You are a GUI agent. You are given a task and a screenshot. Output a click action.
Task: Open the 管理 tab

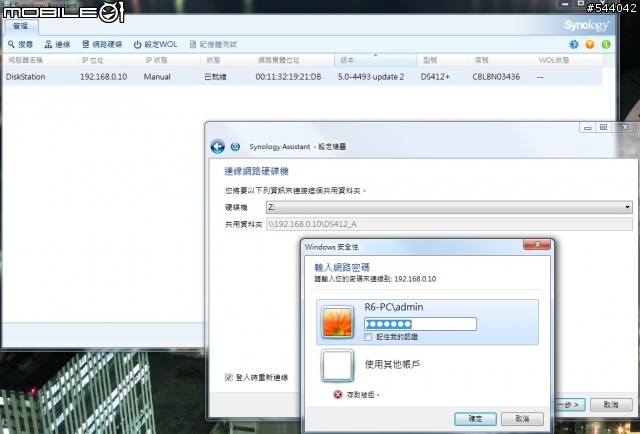tap(20, 27)
